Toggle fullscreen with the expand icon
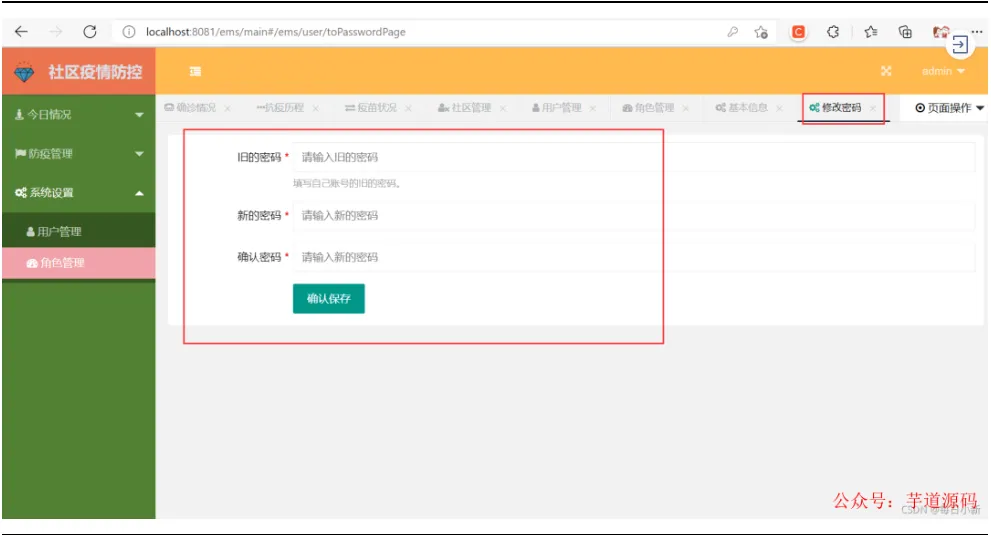991x536 pixels. [x=886, y=71]
